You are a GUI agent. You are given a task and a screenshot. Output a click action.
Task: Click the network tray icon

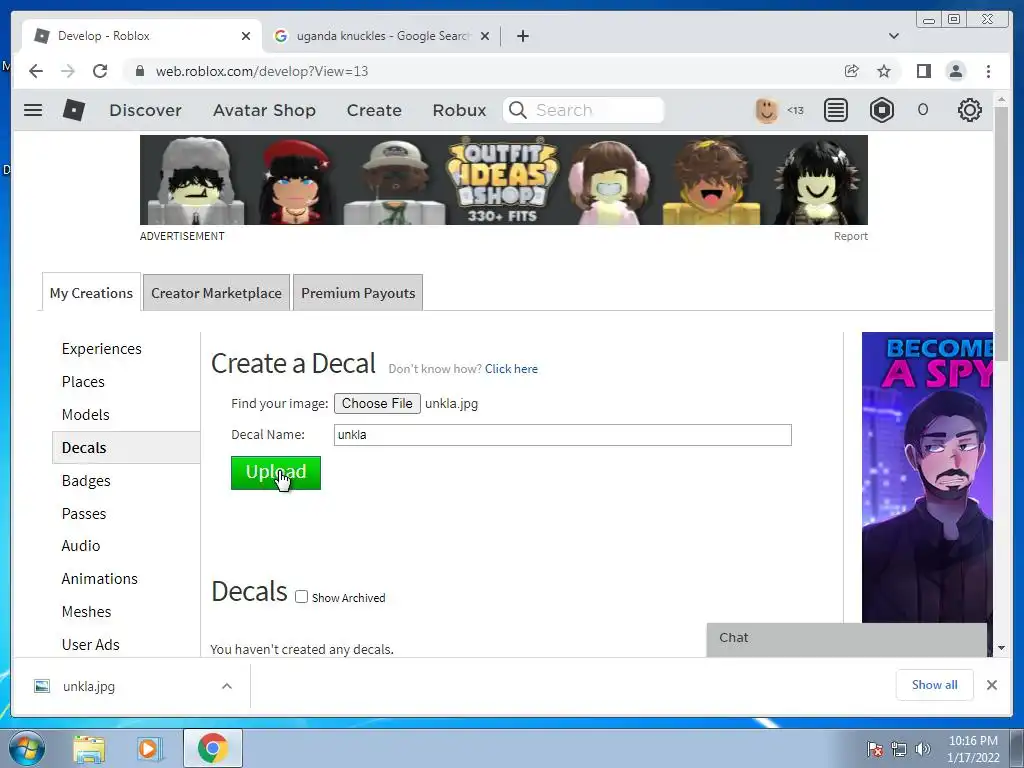click(x=899, y=749)
